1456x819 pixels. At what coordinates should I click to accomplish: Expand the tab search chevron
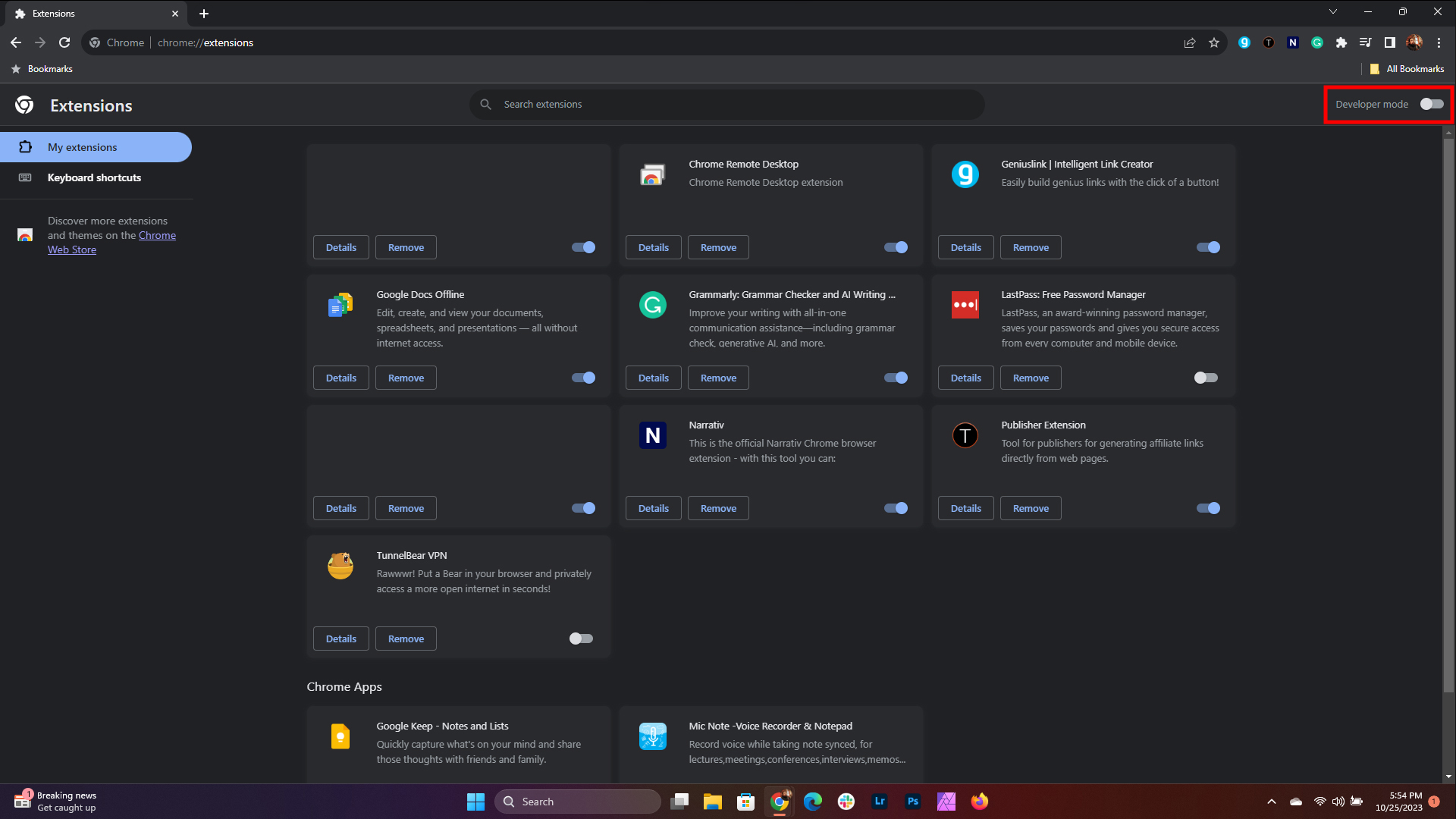tap(1332, 11)
